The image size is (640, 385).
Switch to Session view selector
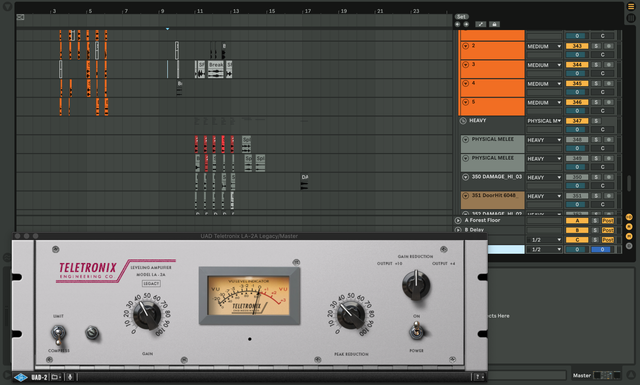[x=631, y=18]
